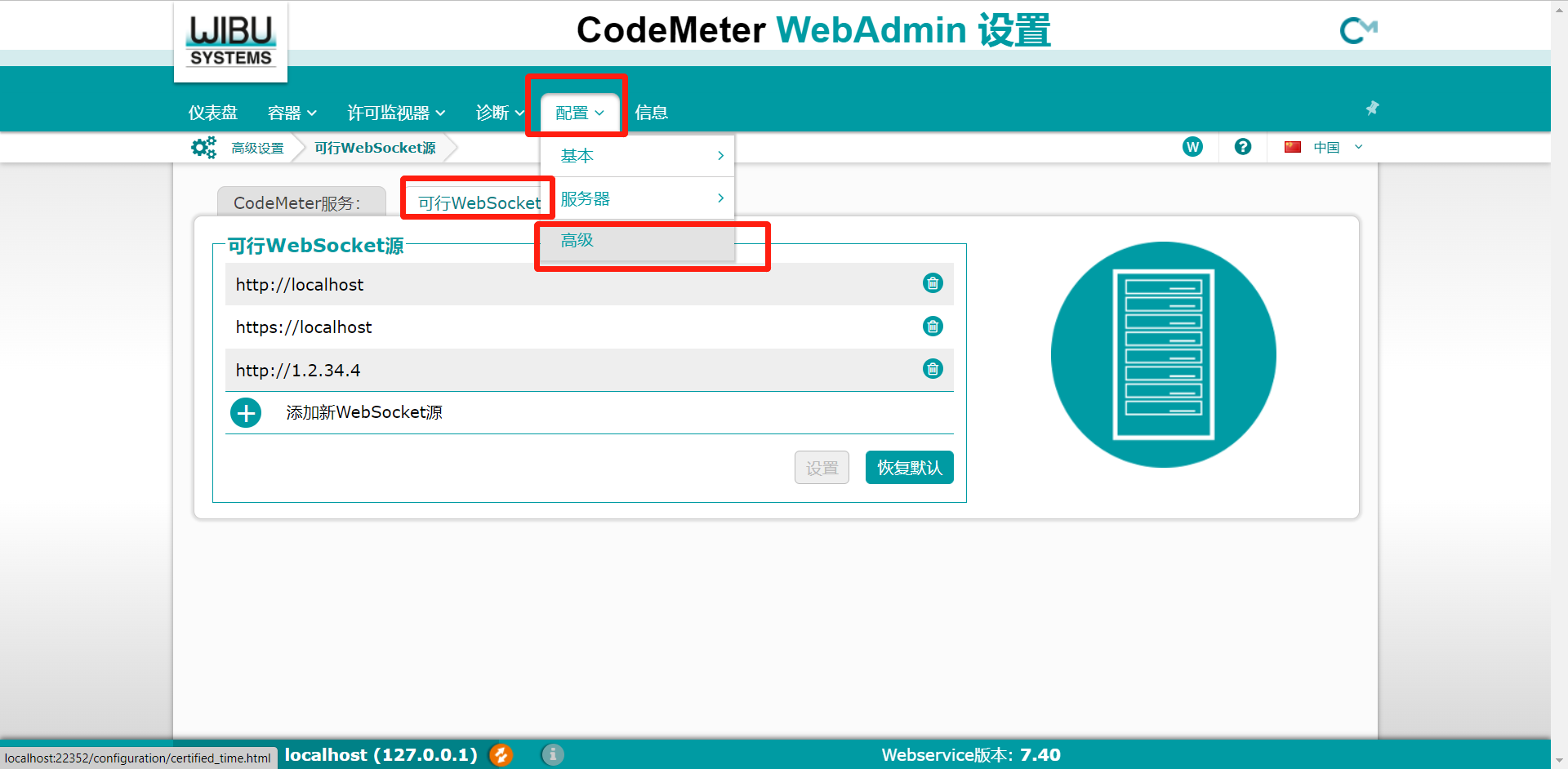Click the CodeMeter logo icon top right
1568x769 pixels.
[1358, 31]
